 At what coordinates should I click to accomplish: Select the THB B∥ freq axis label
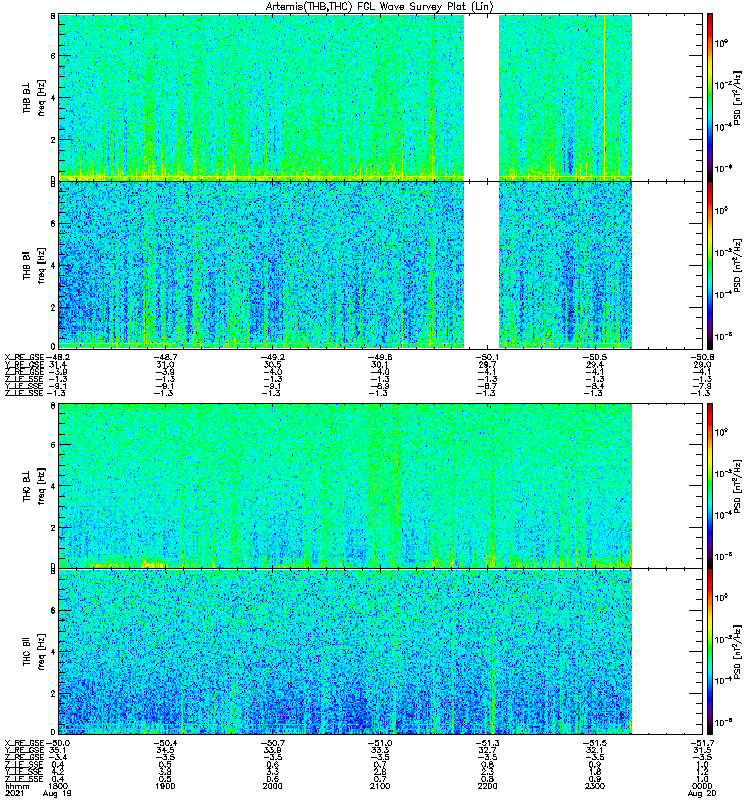(x=34, y=265)
